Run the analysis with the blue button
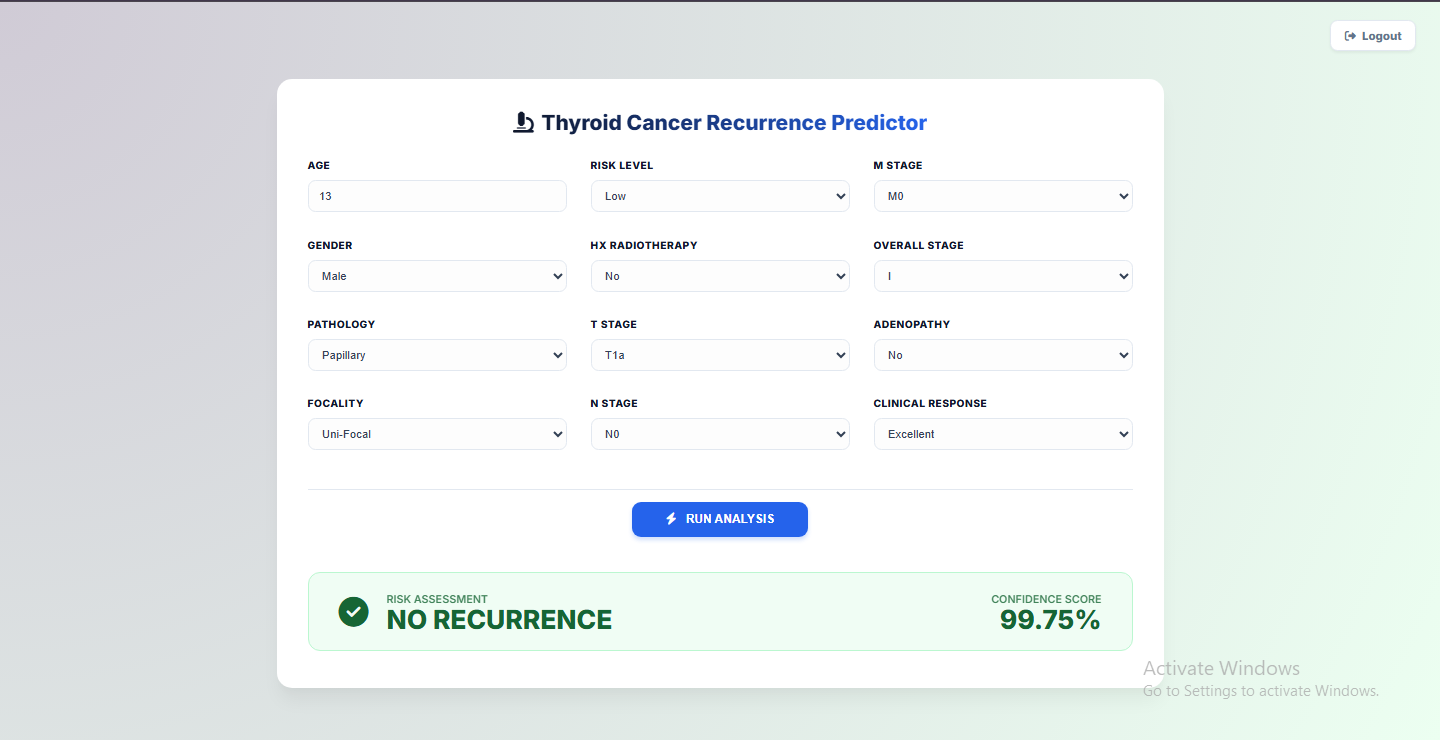The width and height of the screenshot is (1440, 740). 720,519
